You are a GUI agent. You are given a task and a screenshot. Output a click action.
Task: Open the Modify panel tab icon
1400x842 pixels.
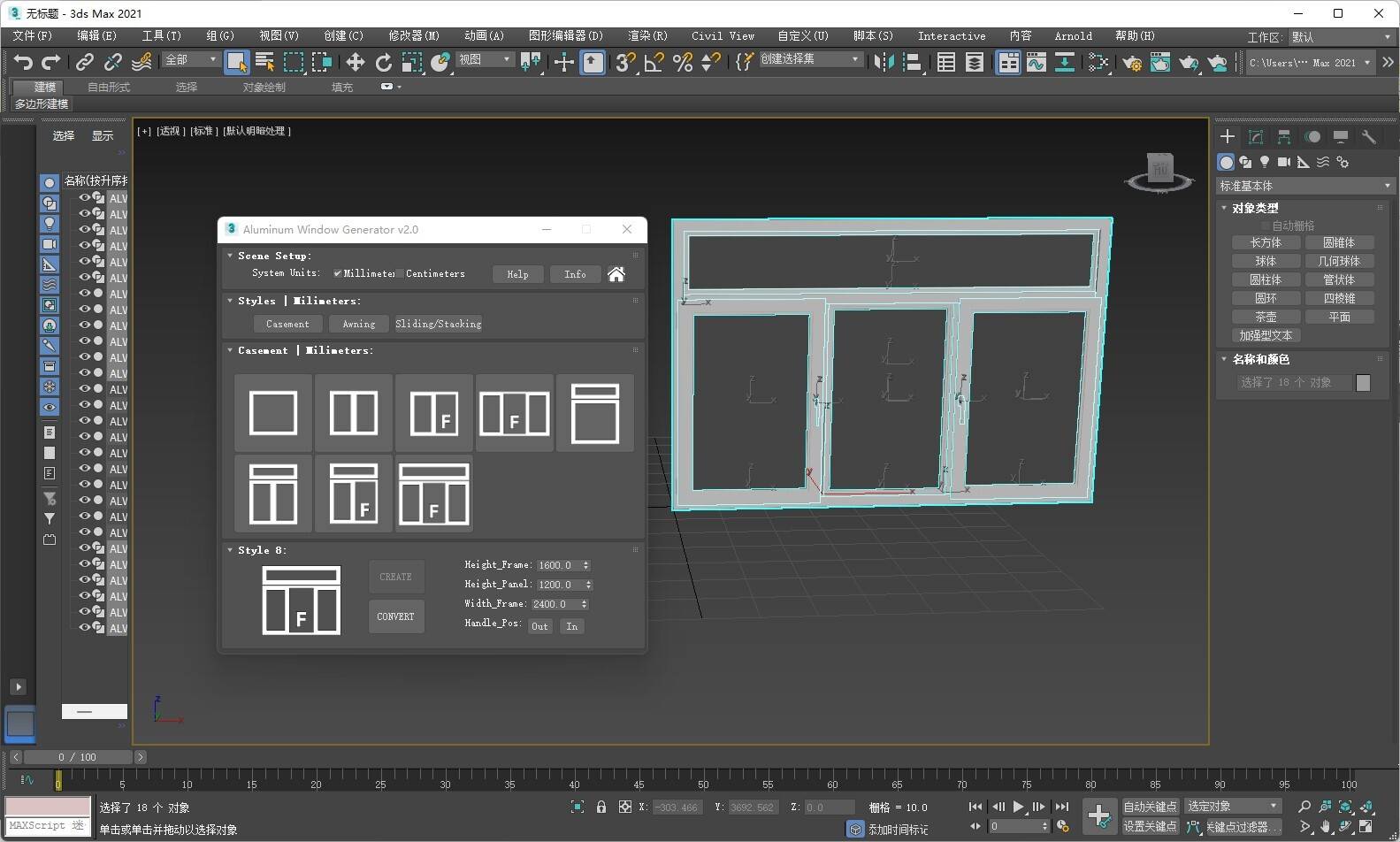click(1256, 136)
